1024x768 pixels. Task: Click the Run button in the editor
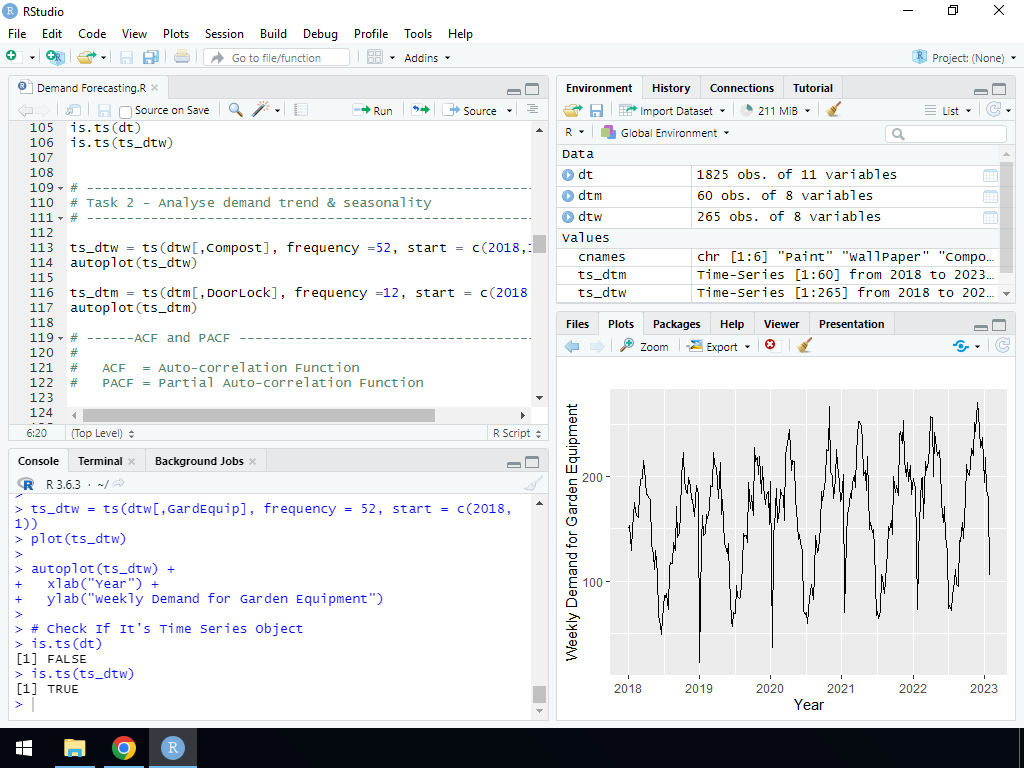click(375, 110)
